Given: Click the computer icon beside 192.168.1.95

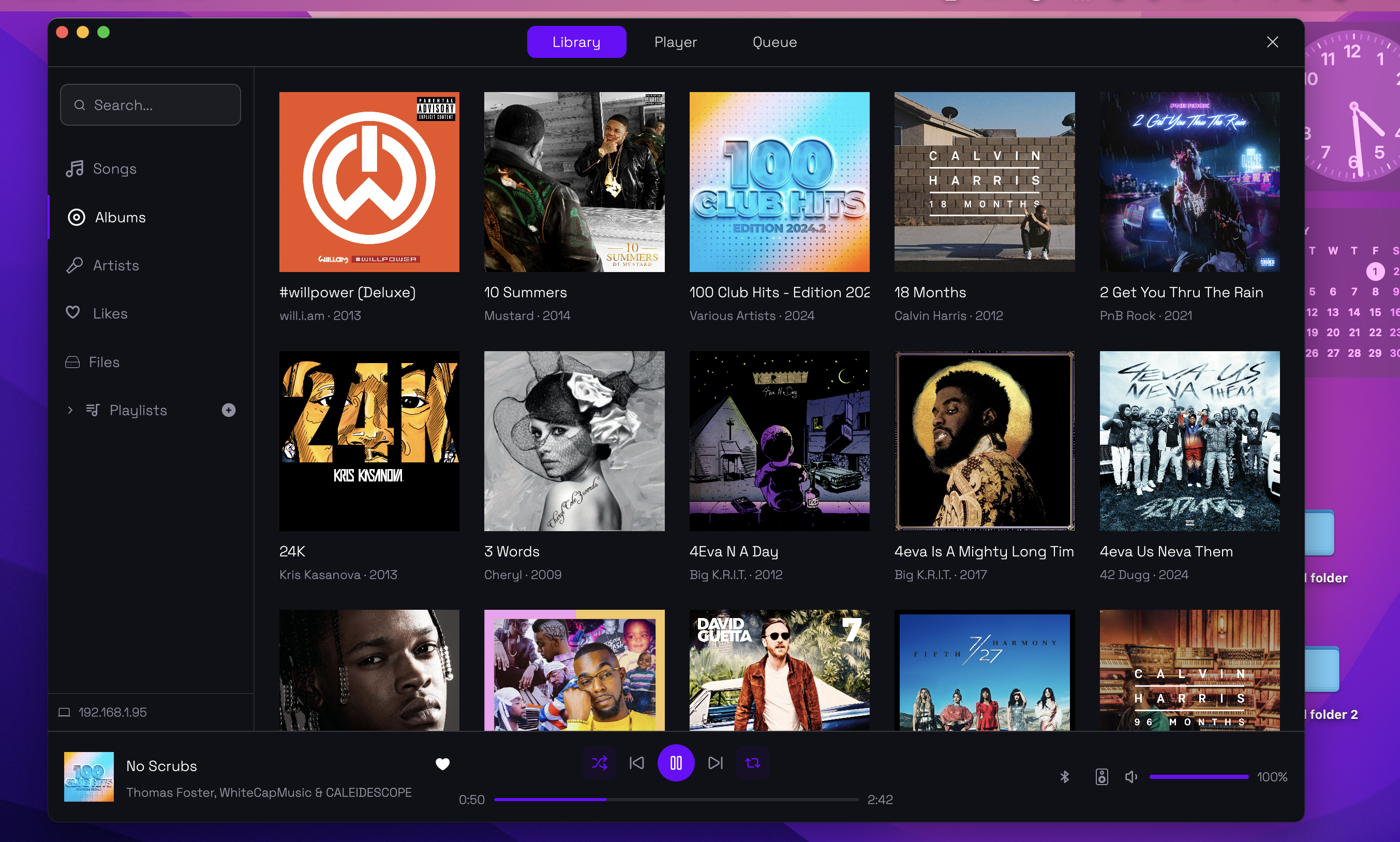Looking at the screenshot, I should coord(64,712).
